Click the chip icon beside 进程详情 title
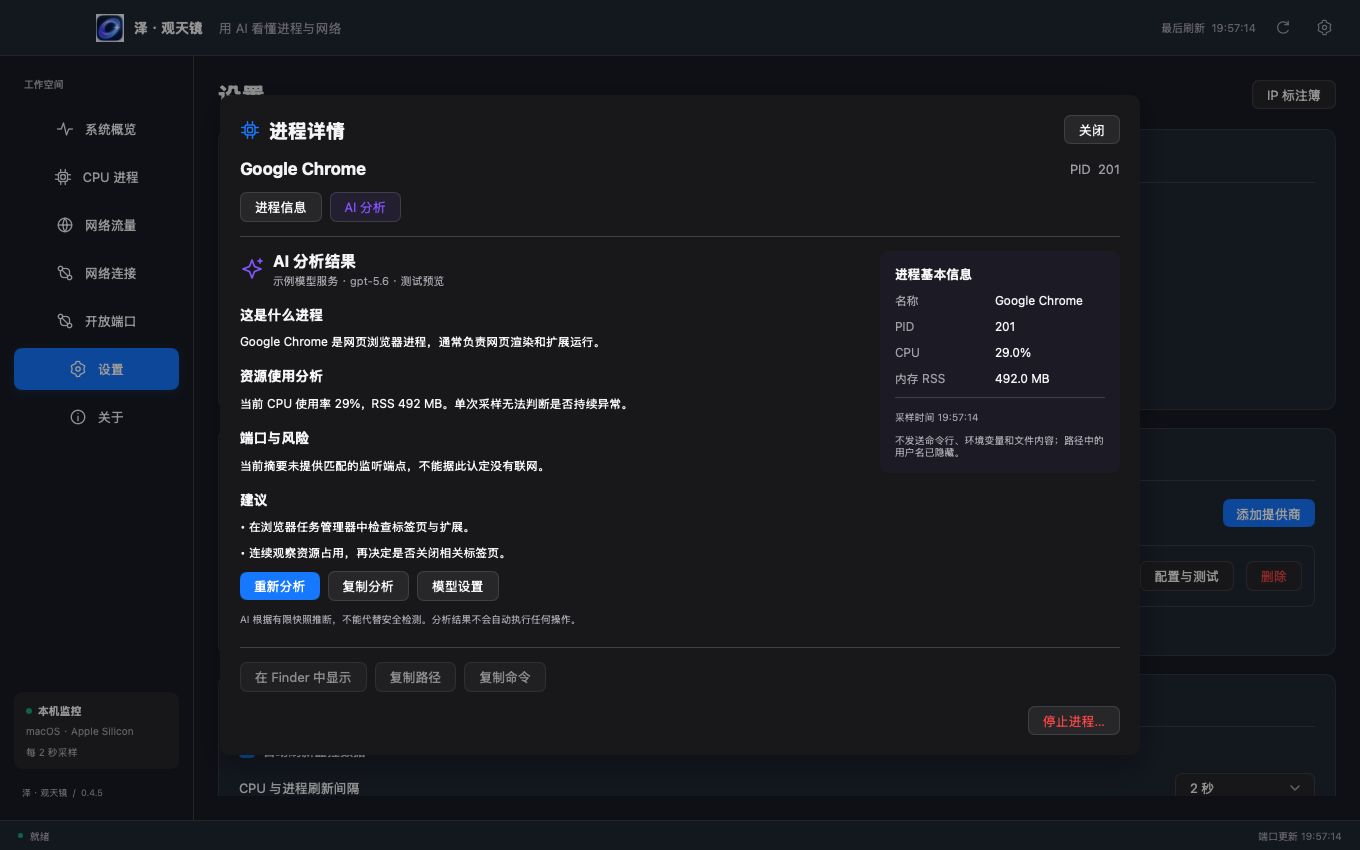The height and width of the screenshot is (850, 1360). pyautogui.click(x=250, y=130)
